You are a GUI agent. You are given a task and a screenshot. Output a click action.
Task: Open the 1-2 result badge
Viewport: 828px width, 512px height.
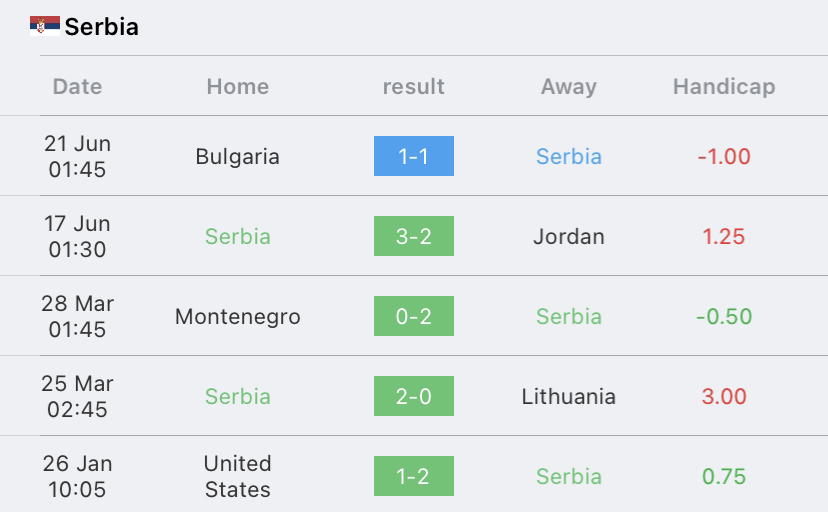pyautogui.click(x=413, y=476)
